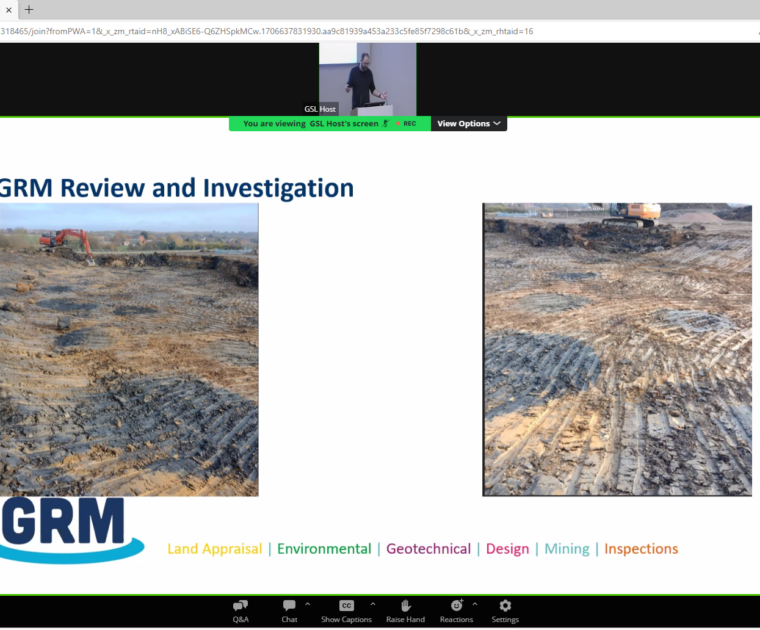Expand the Reactions options caret
The width and height of the screenshot is (760, 630).
click(x=475, y=604)
